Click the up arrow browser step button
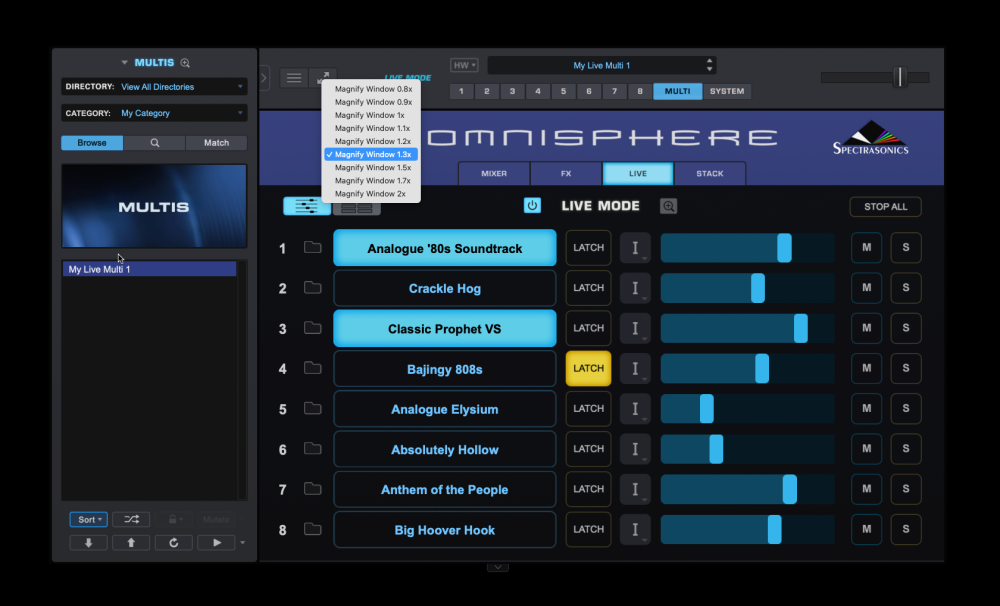Image resolution: width=1000 pixels, height=606 pixels. [x=131, y=543]
